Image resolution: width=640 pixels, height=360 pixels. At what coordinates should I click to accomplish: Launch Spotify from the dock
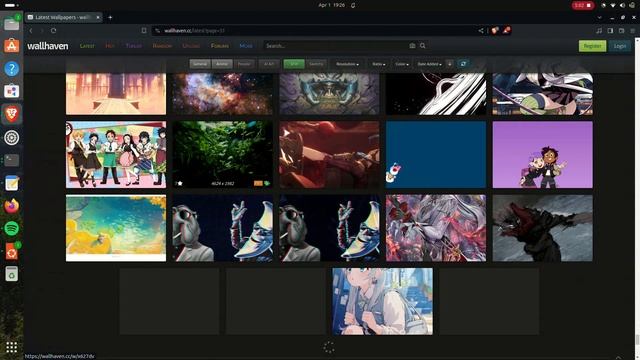[11, 229]
